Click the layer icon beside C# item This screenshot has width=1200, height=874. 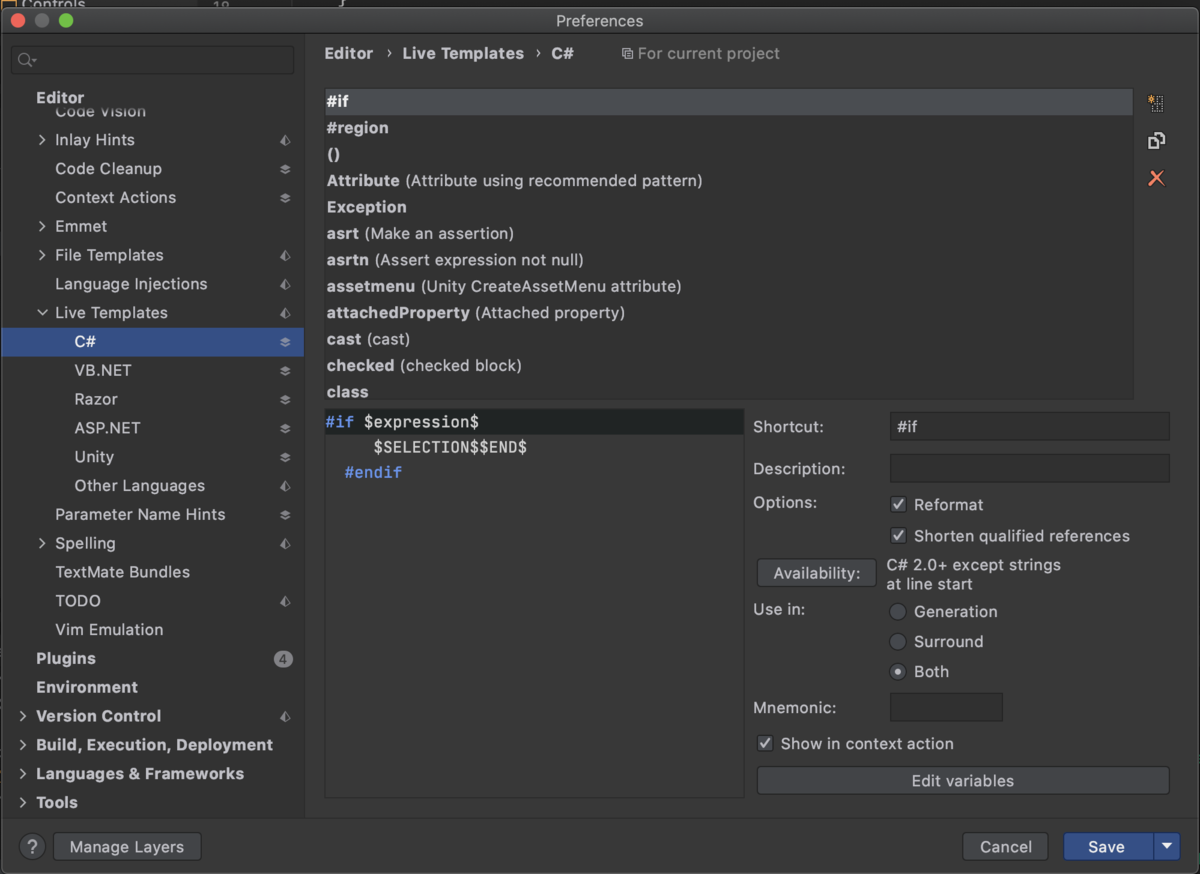tap(285, 342)
